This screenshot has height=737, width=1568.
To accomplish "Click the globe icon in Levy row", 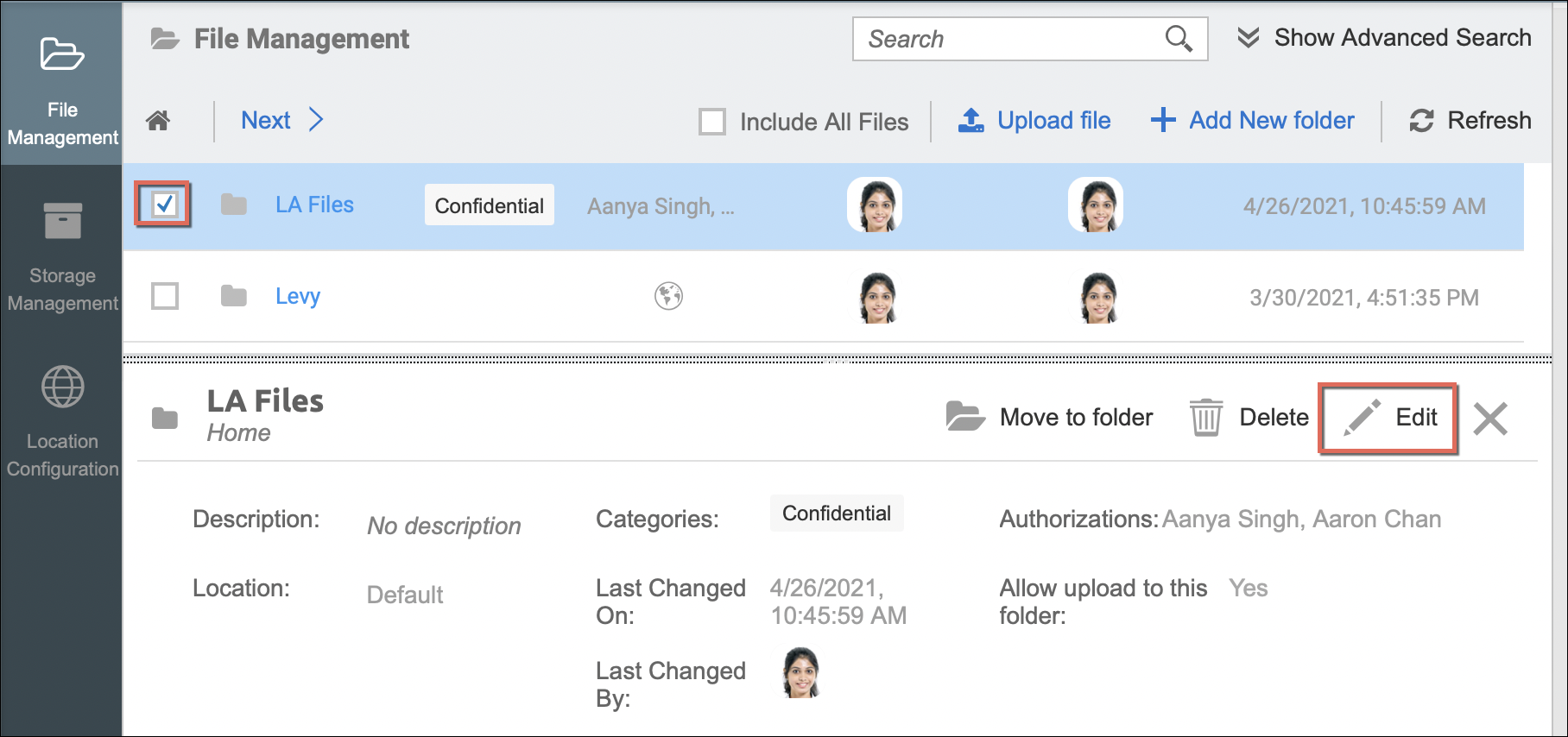I will [668, 296].
